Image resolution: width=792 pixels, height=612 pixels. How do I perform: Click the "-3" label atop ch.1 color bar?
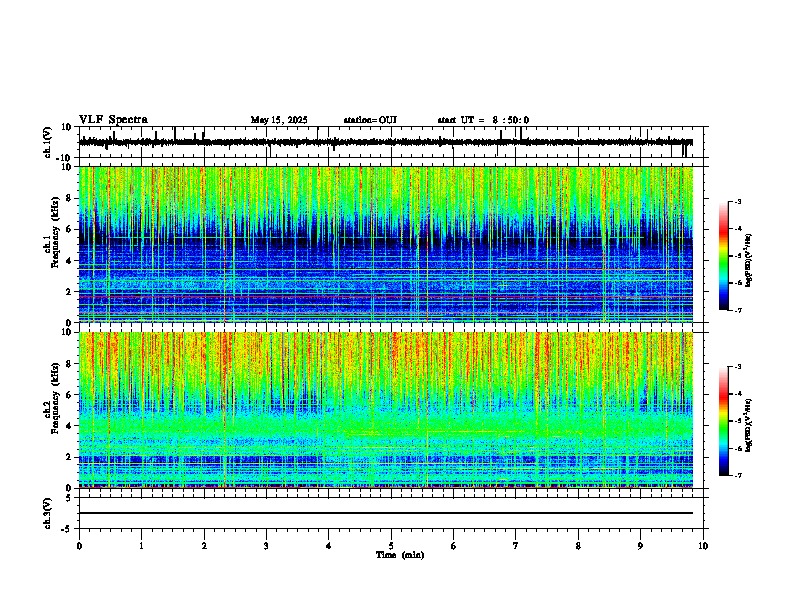pyautogui.click(x=737, y=201)
